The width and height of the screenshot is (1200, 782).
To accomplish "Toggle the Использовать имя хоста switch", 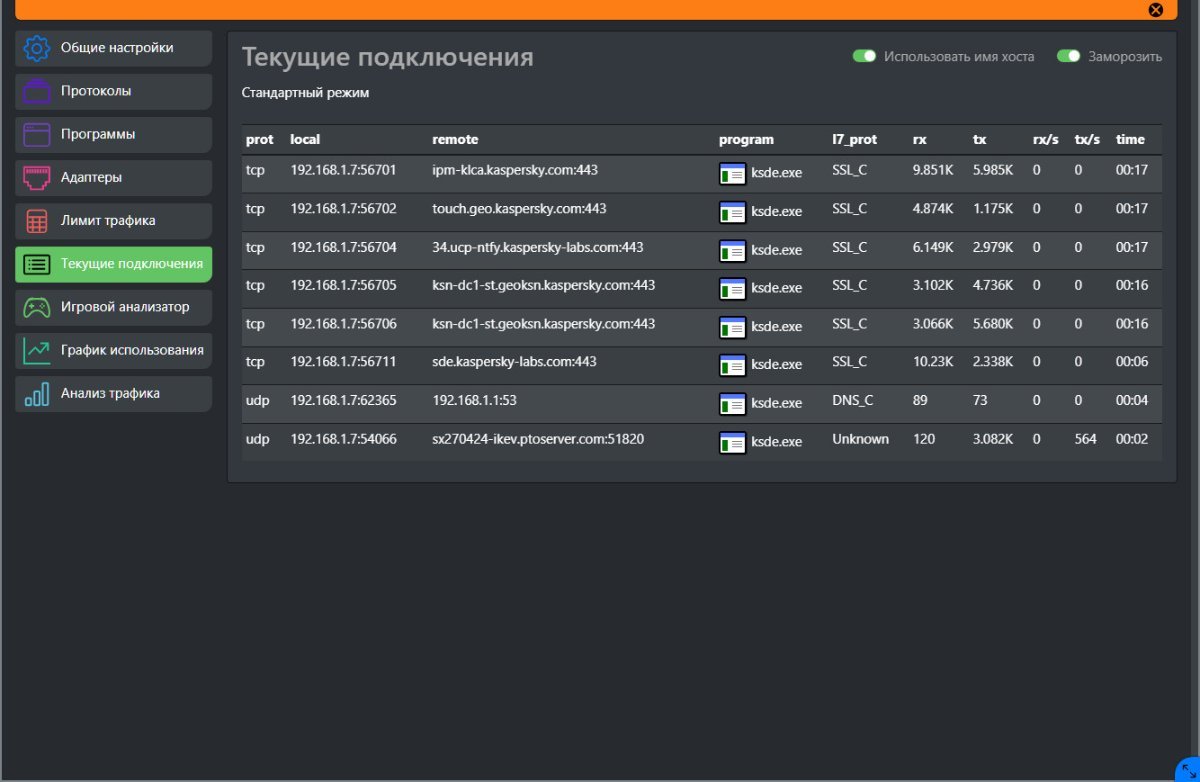I will [864, 57].
